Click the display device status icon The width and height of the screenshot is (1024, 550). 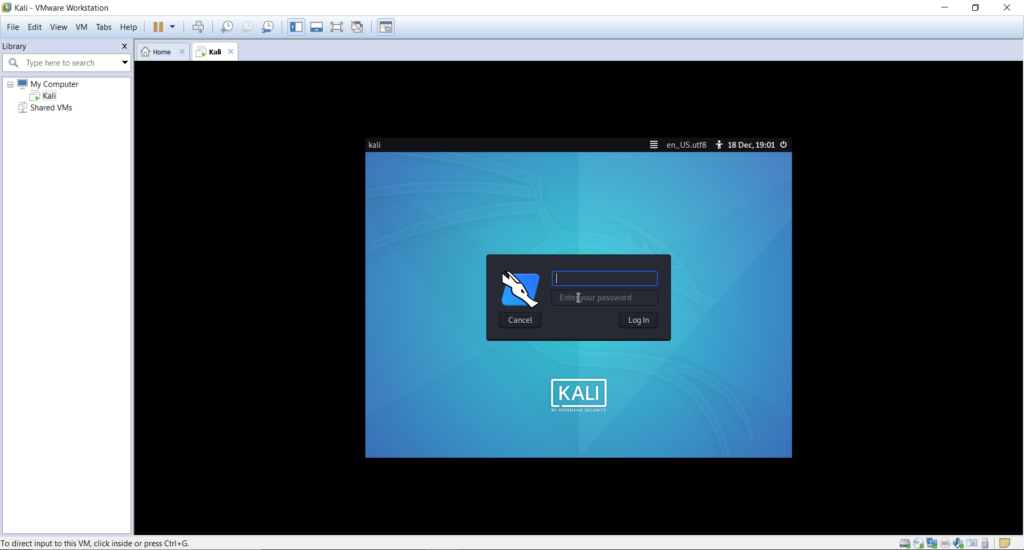972,543
